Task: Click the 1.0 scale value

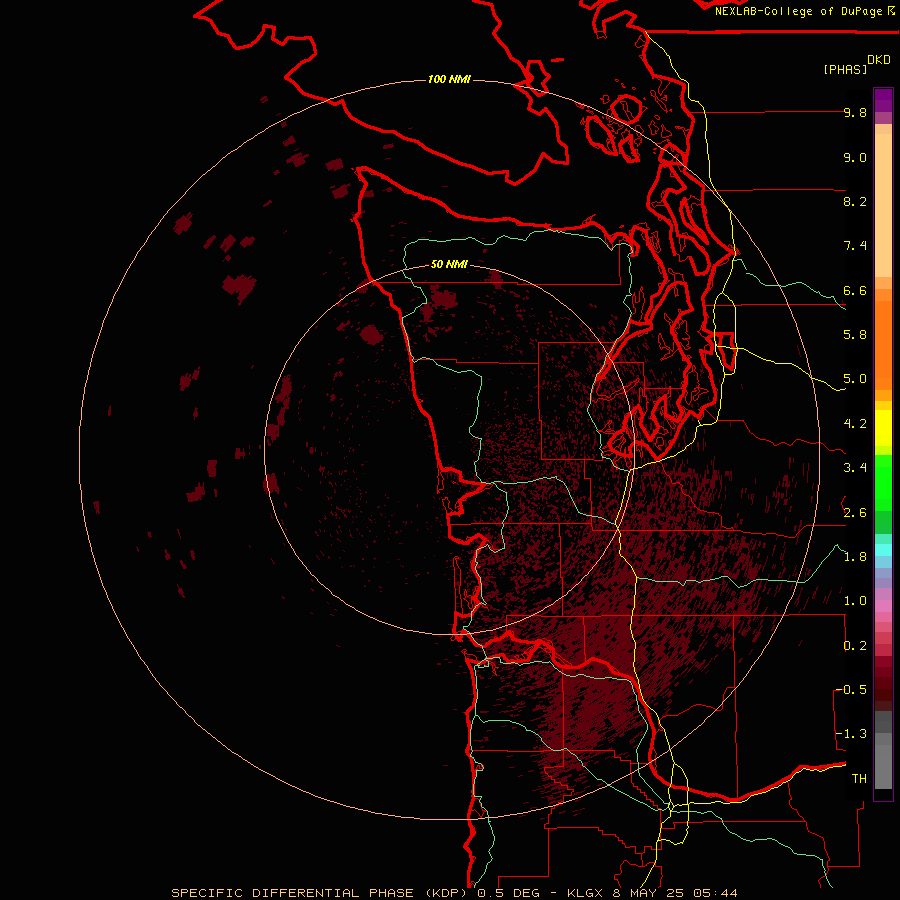Action: [x=855, y=601]
